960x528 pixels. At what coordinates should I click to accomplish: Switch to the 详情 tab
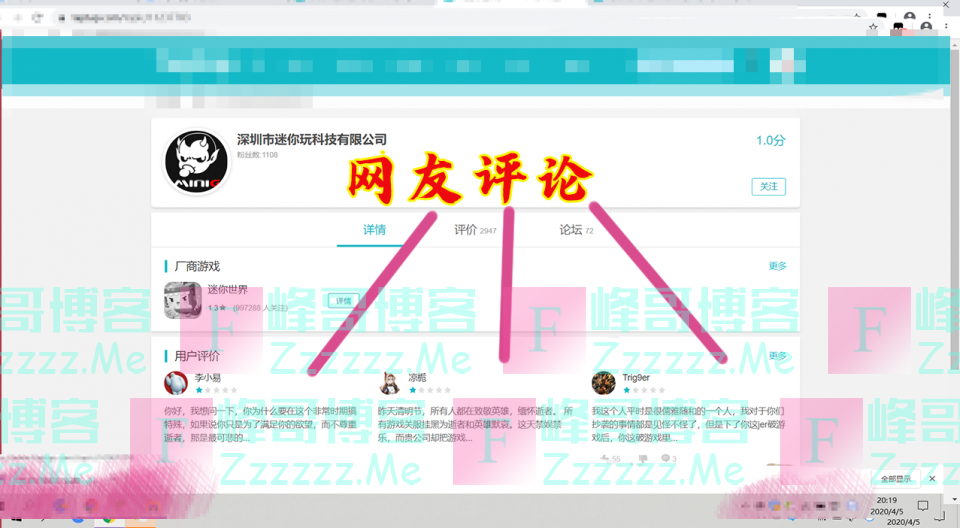coord(374,230)
